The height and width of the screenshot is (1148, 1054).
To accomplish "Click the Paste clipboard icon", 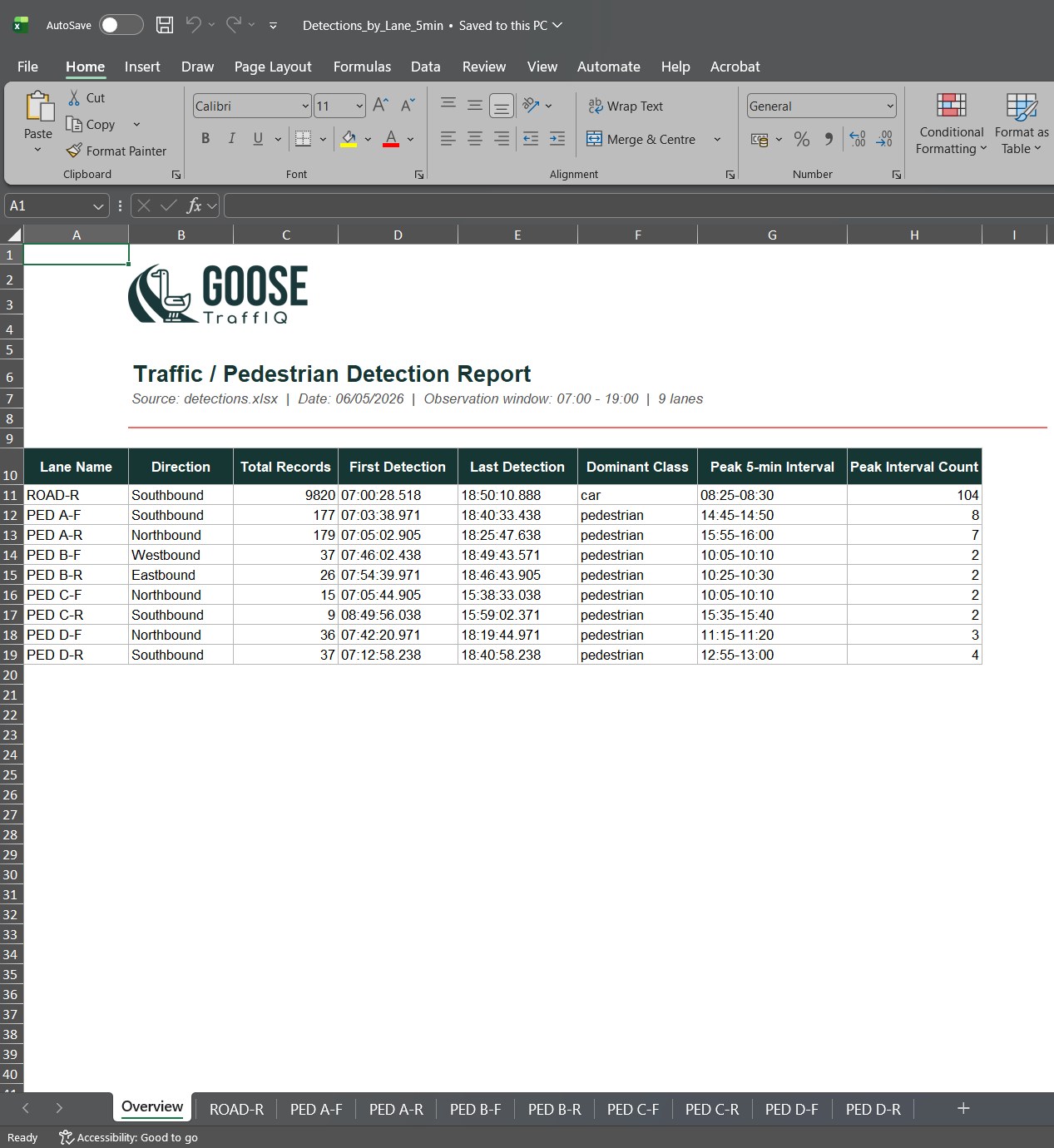I will [x=38, y=106].
